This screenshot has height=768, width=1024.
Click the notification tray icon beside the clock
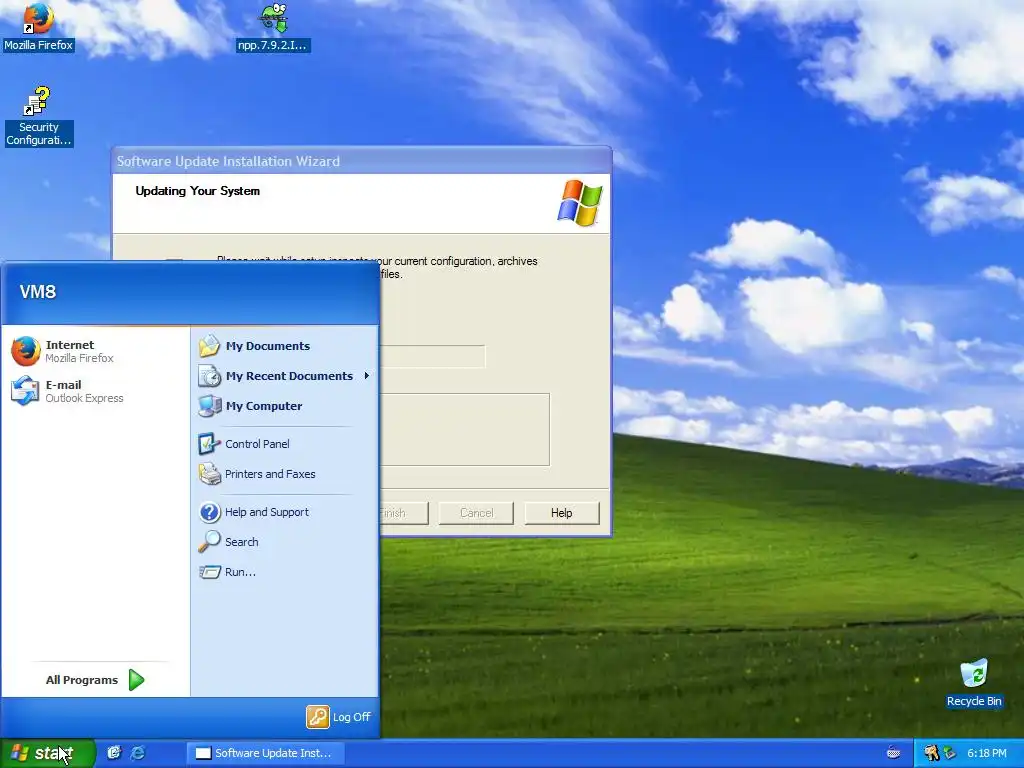pyautogui.click(x=949, y=754)
